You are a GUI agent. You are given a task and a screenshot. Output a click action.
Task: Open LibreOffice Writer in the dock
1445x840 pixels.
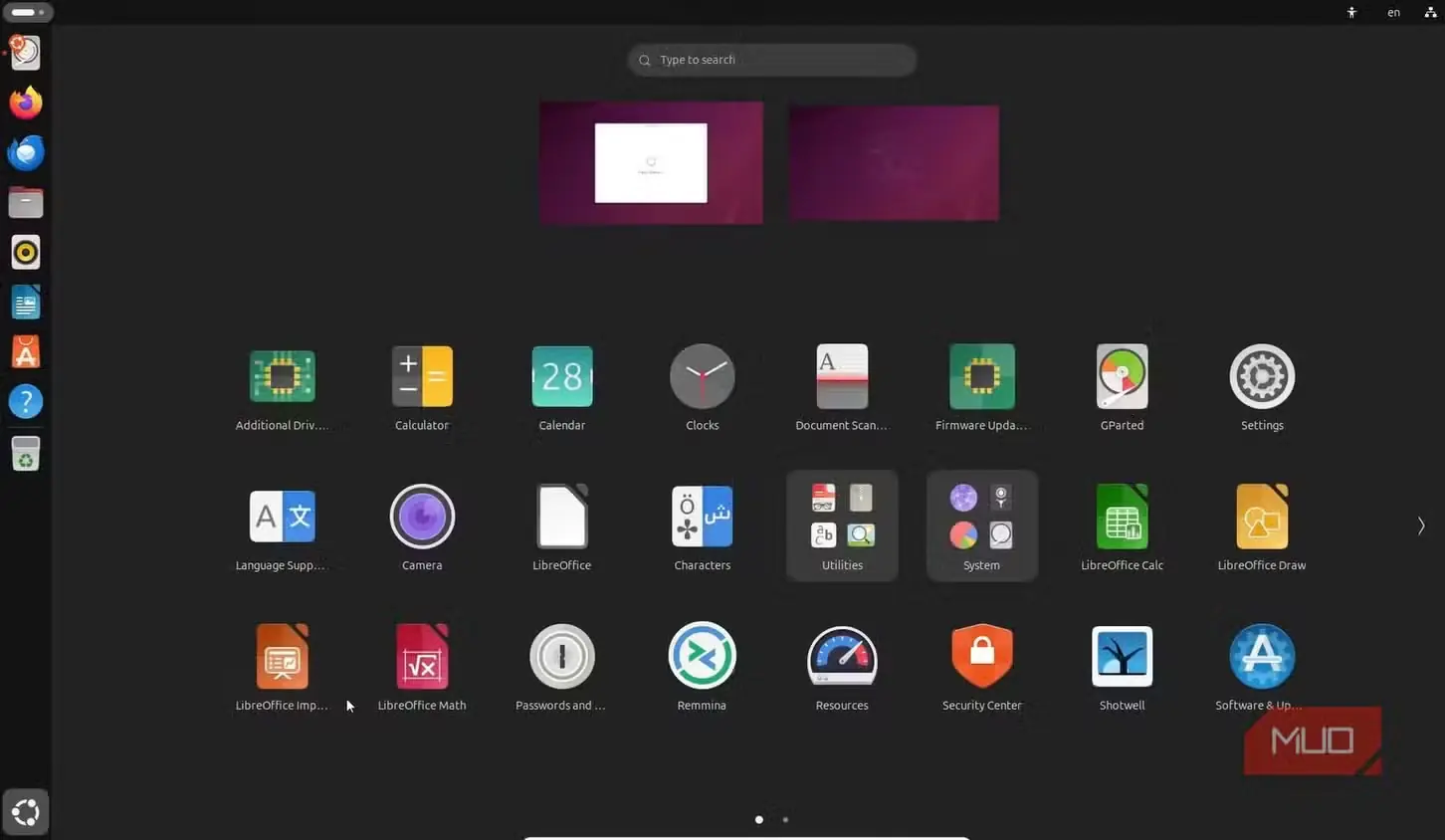[x=26, y=302]
